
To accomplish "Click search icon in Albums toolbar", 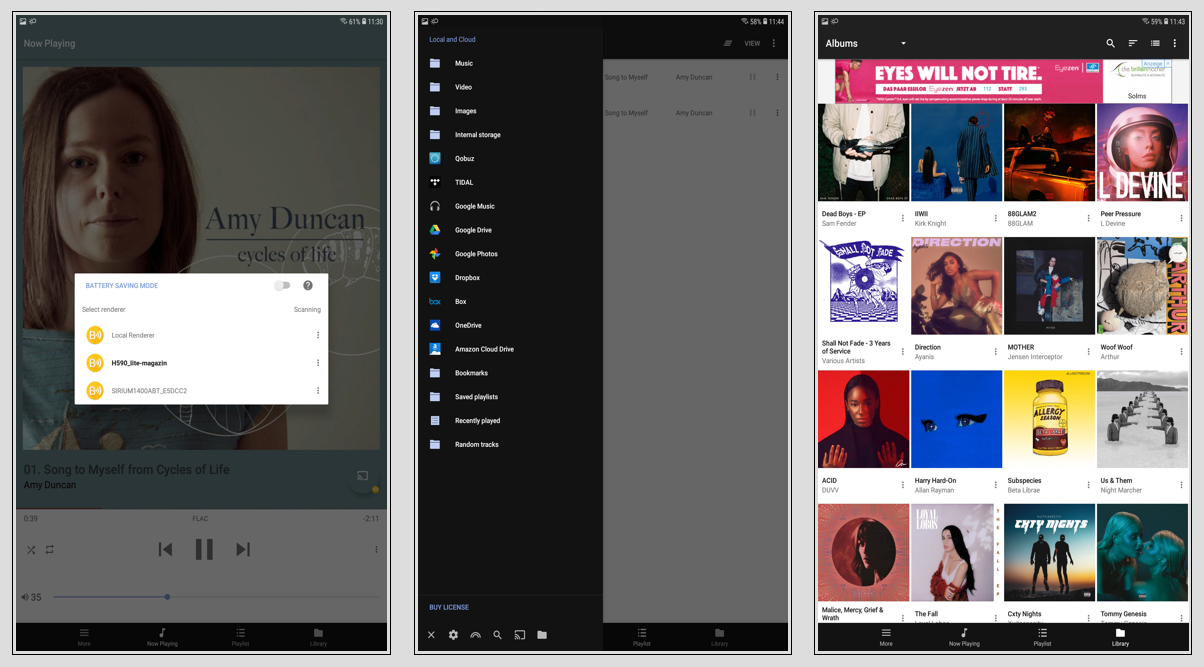I will coord(1110,44).
